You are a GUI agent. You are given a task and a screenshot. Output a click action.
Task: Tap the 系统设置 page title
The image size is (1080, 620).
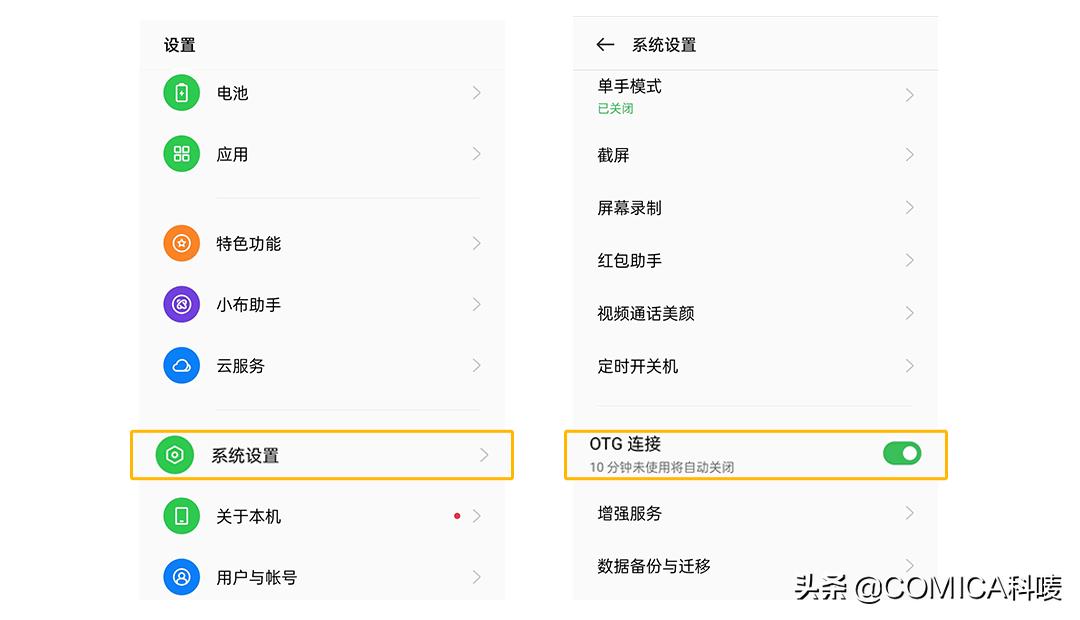(x=663, y=44)
